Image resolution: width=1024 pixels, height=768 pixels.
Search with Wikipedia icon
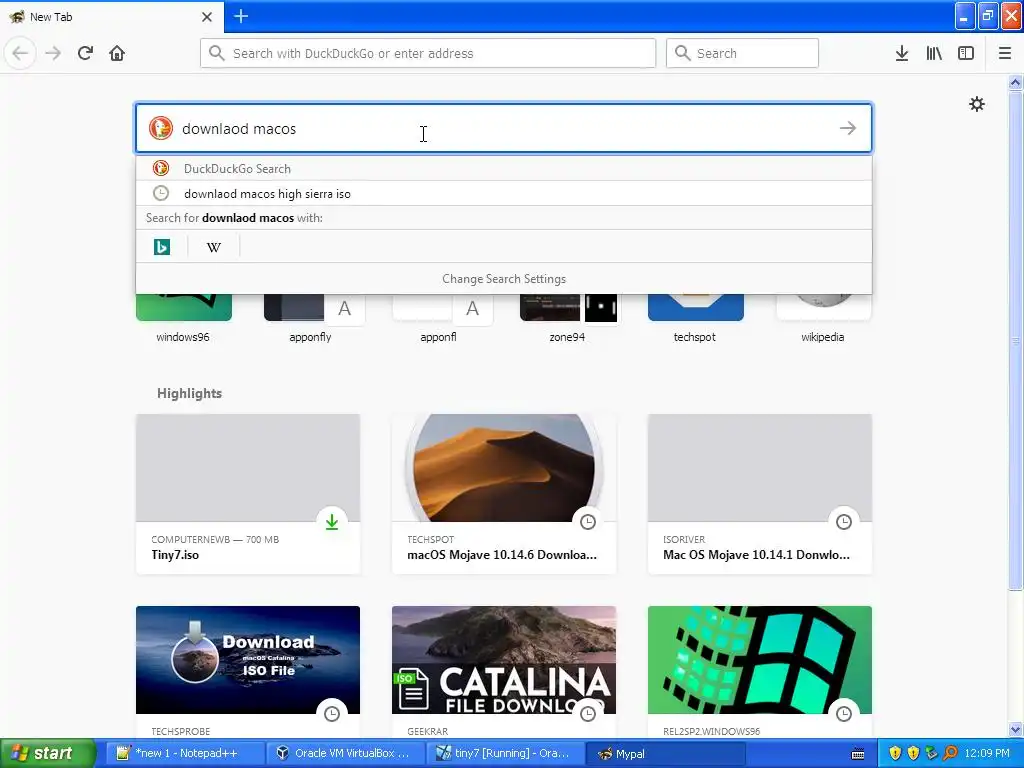click(214, 247)
